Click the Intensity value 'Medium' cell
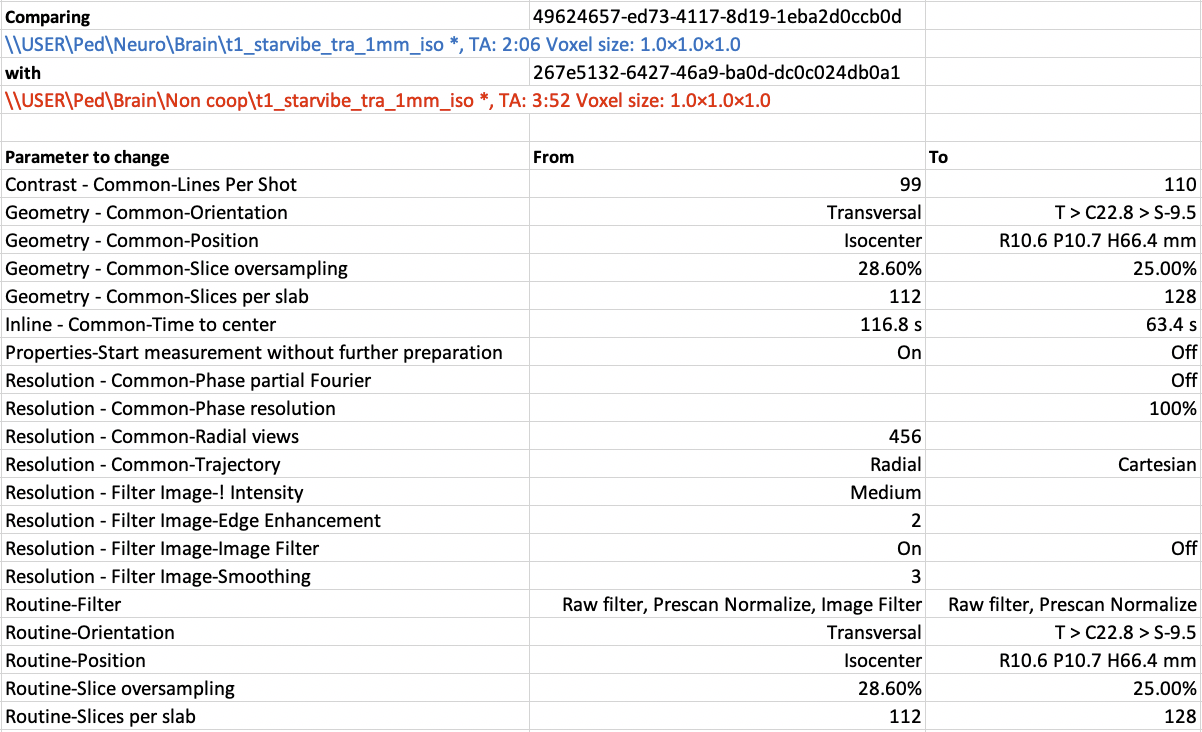The width and height of the screenshot is (1202, 732). click(x=886, y=493)
